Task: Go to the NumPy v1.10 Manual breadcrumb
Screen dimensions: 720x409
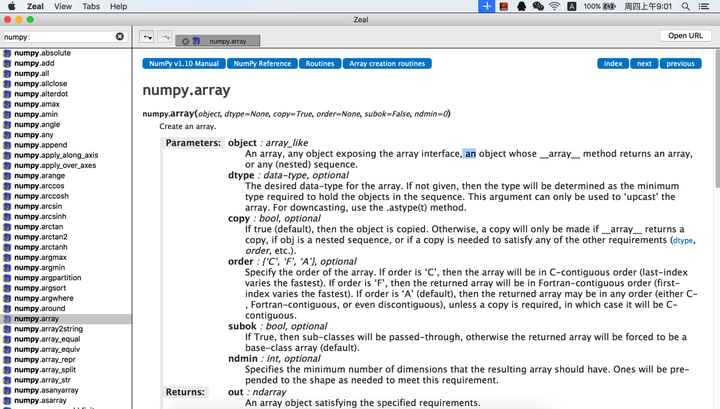Action: pyautogui.click(x=184, y=63)
